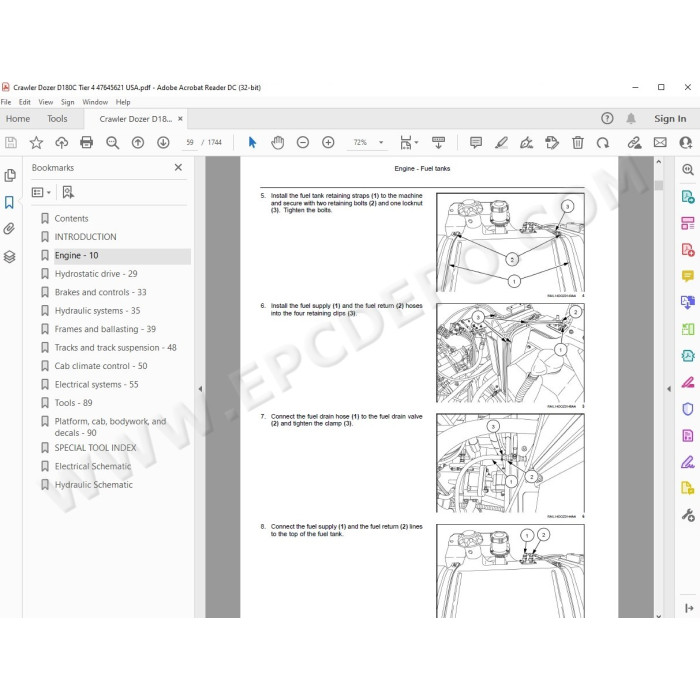The width and height of the screenshot is (700, 700).
Task: Open SPECIAL TOOL INDEX bookmark
Action: (x=96, y=448)
